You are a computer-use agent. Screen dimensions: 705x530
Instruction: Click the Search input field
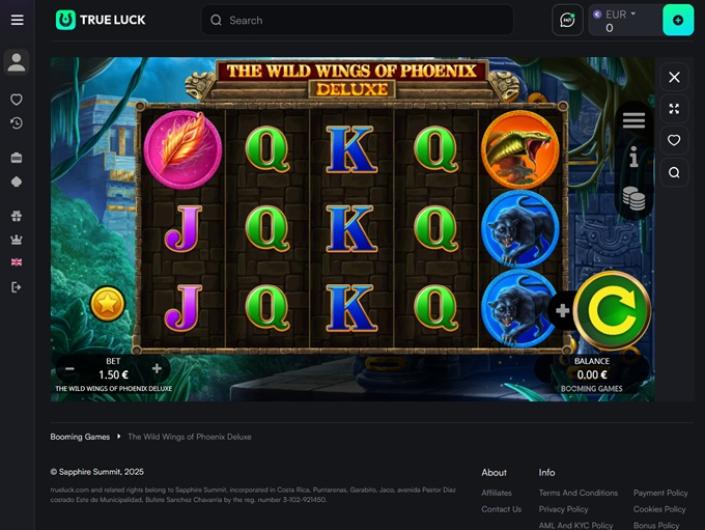(357, 20)
